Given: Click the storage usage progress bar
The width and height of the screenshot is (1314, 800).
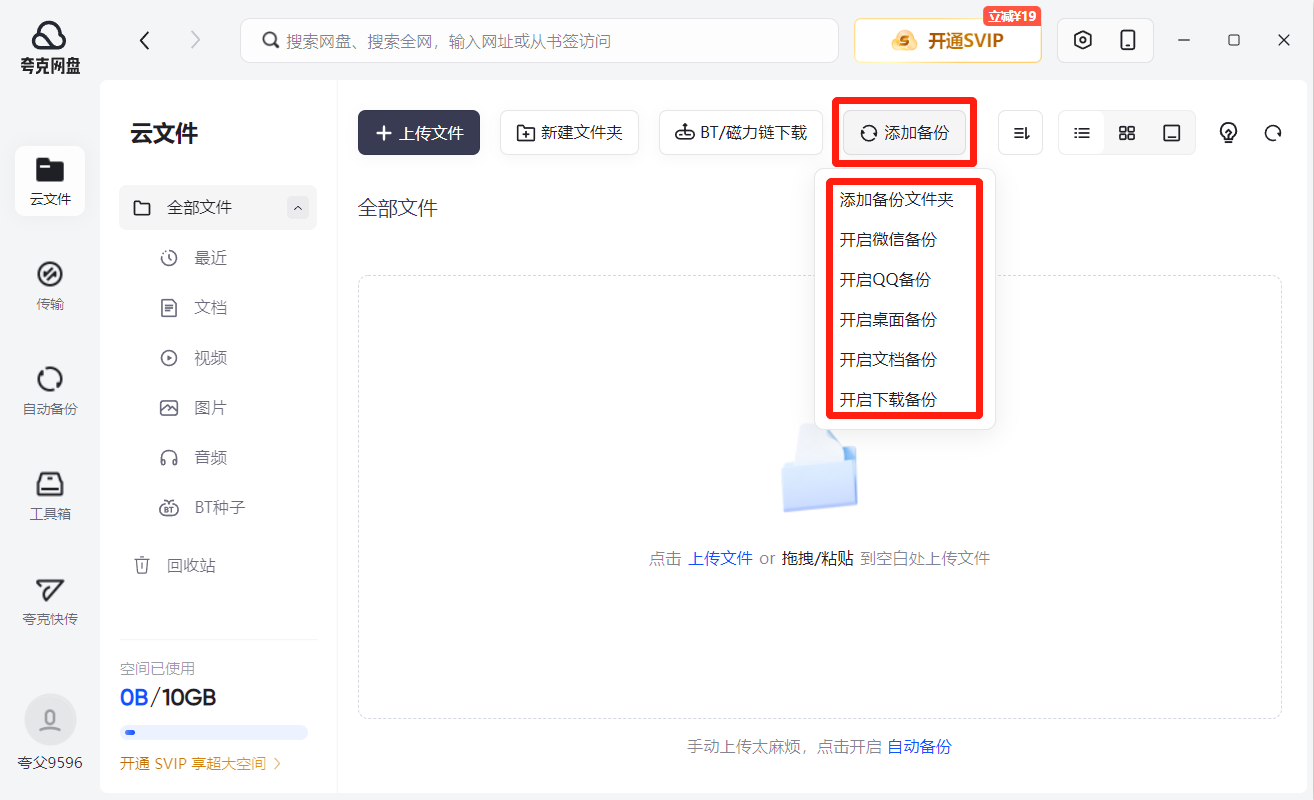Looking at the screenshot, I should click(x=214, y=732).
